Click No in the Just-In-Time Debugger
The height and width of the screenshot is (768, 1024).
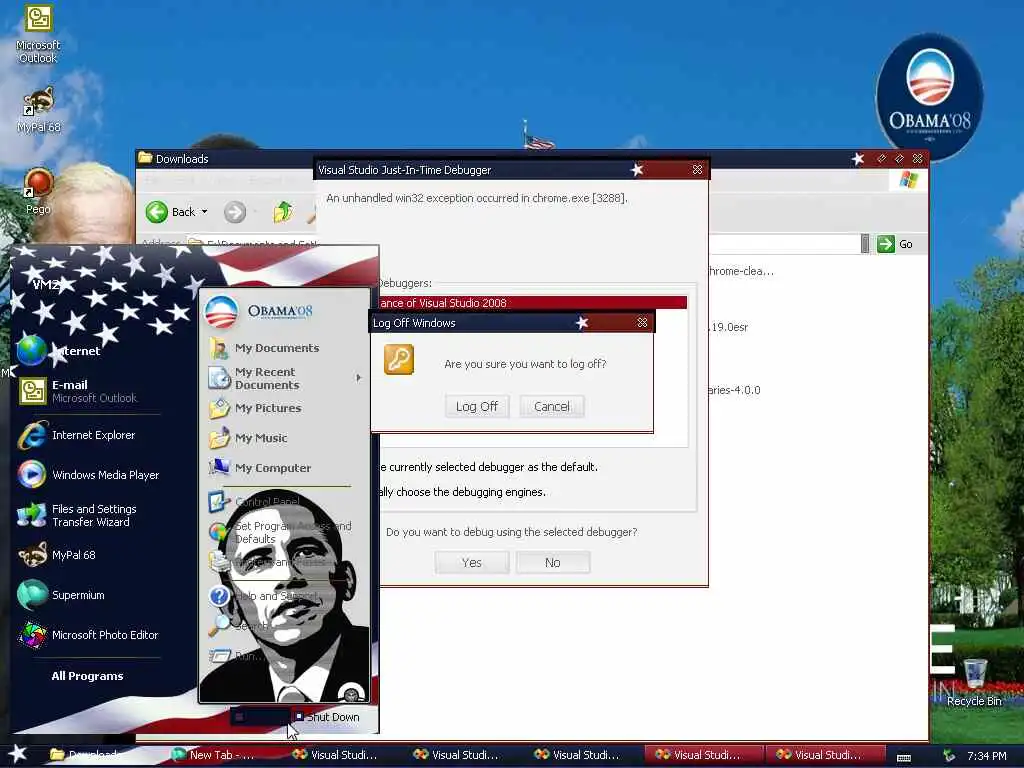pos(552,562)
